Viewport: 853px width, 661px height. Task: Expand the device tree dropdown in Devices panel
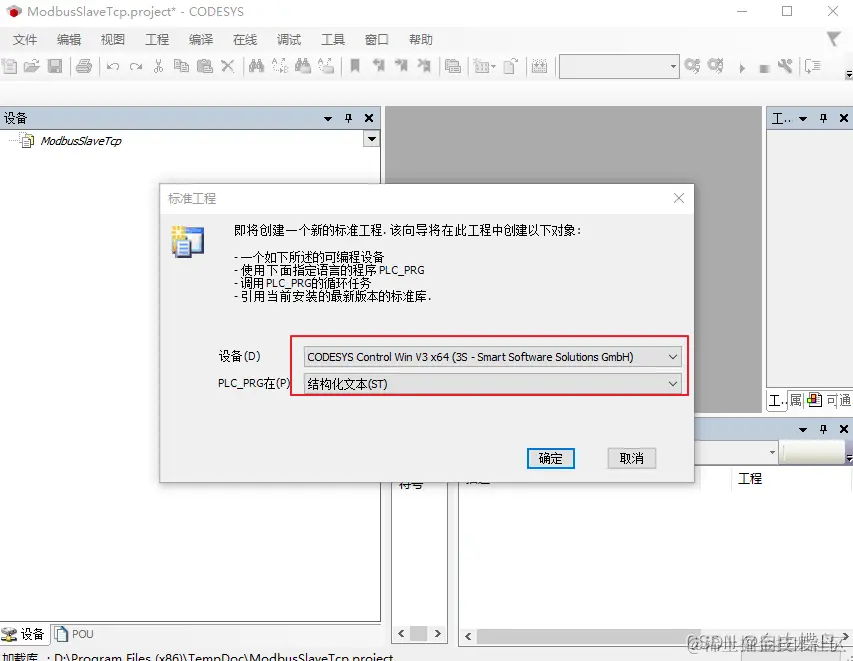click(x=371, y=140)
